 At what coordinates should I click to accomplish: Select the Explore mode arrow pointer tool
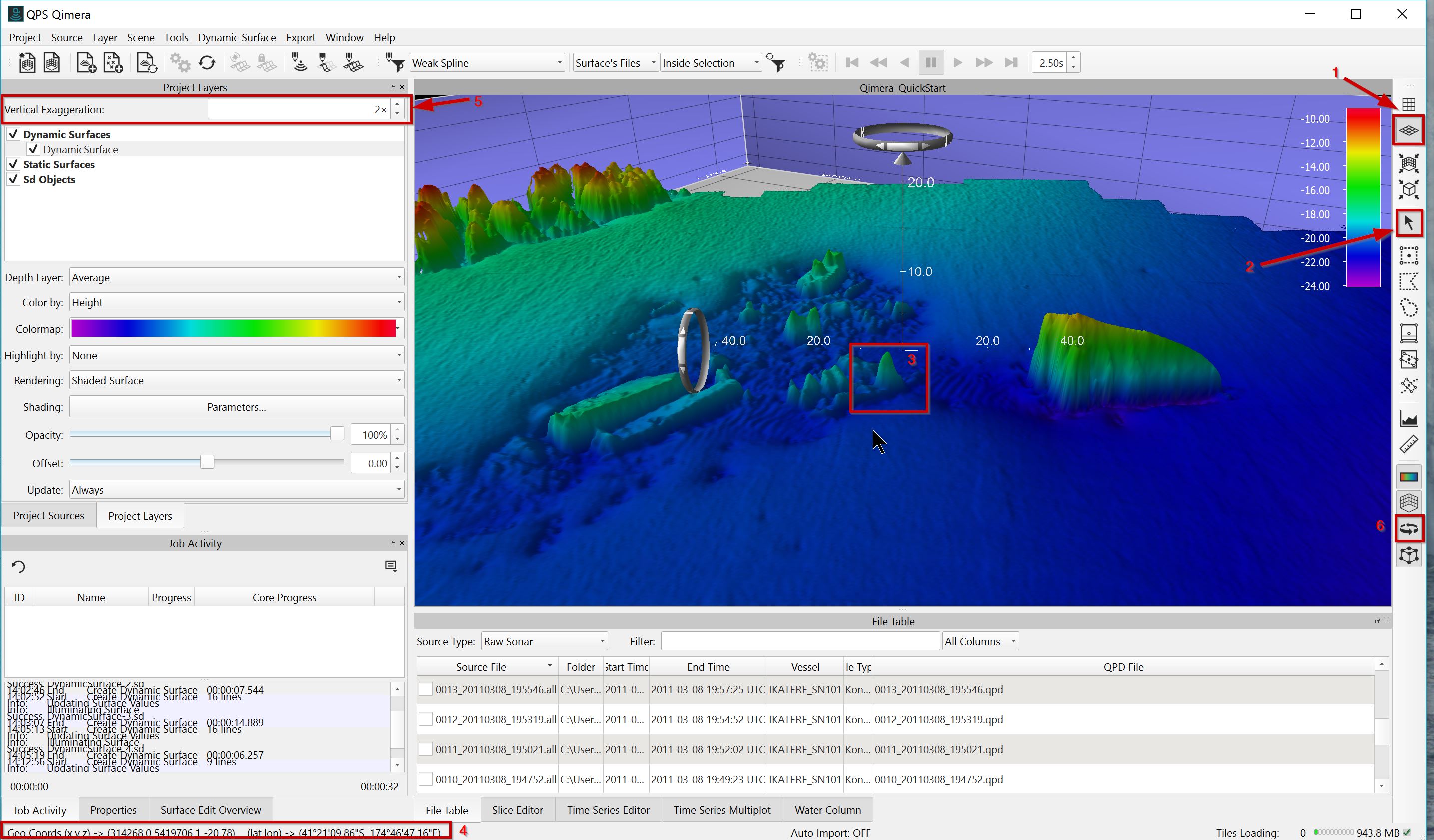coord(1408,222)
